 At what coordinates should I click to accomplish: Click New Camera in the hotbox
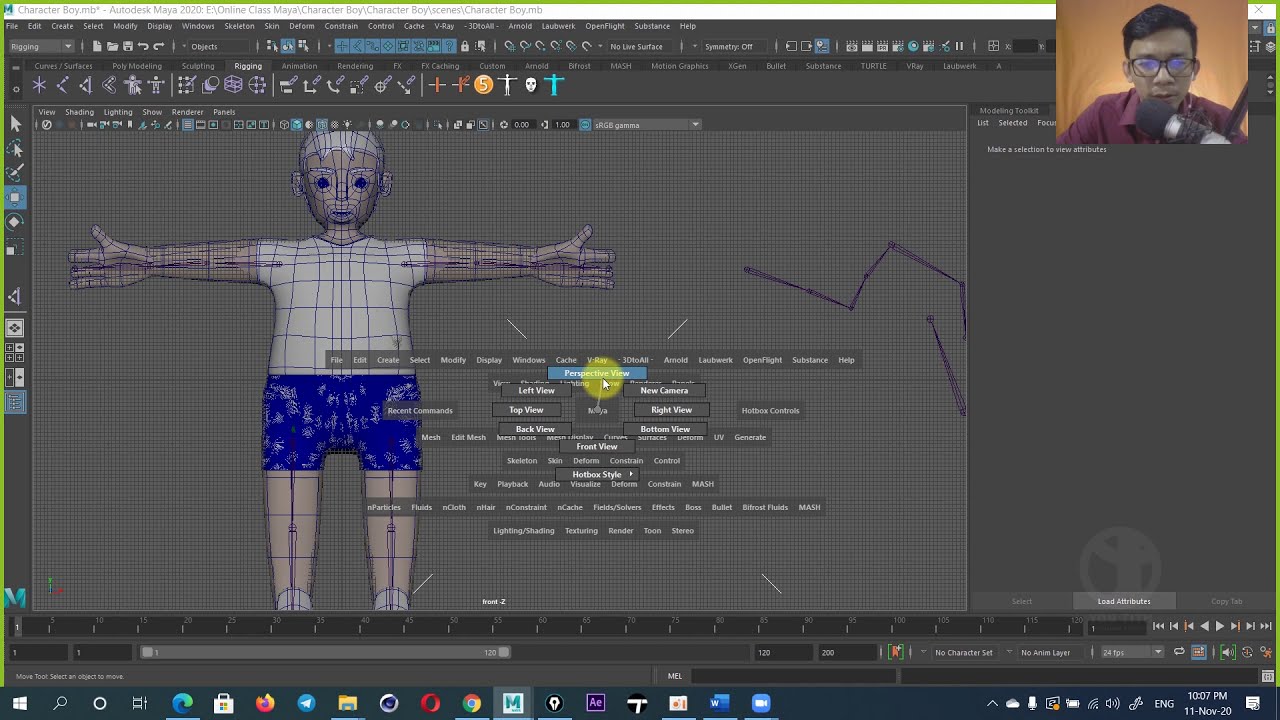point(664,390)
